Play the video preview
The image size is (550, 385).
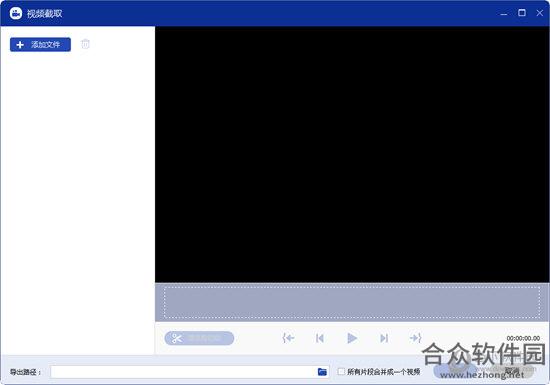point(352,338)
